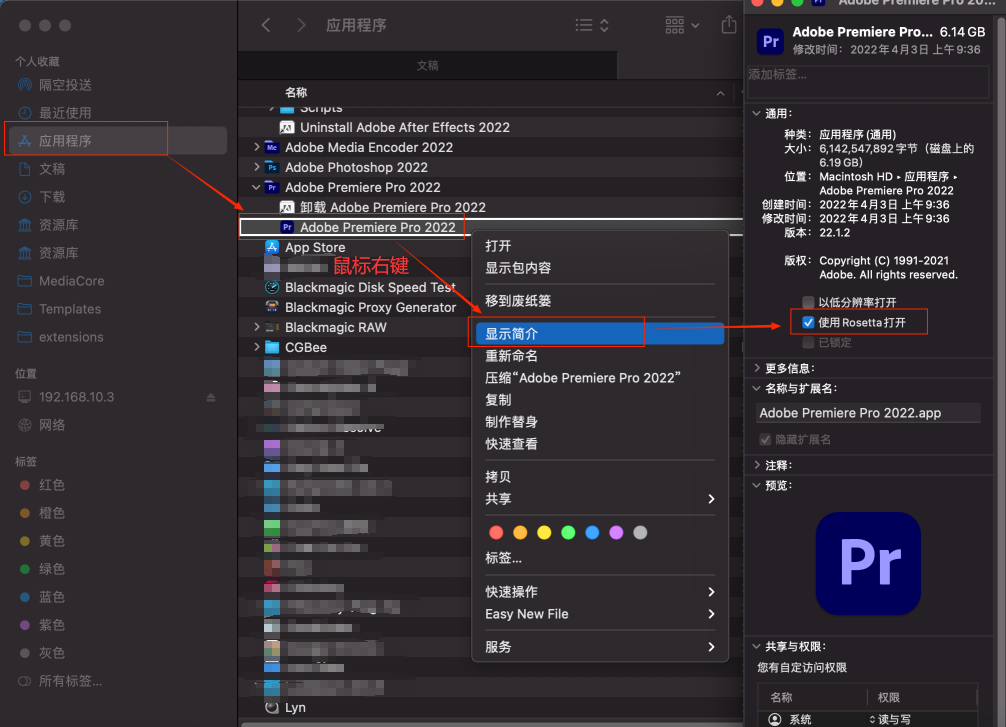This screenshot has width=1006, height=727.
Task: Click the 文稿 tab in Finder
Action: [x=427, y=65]
